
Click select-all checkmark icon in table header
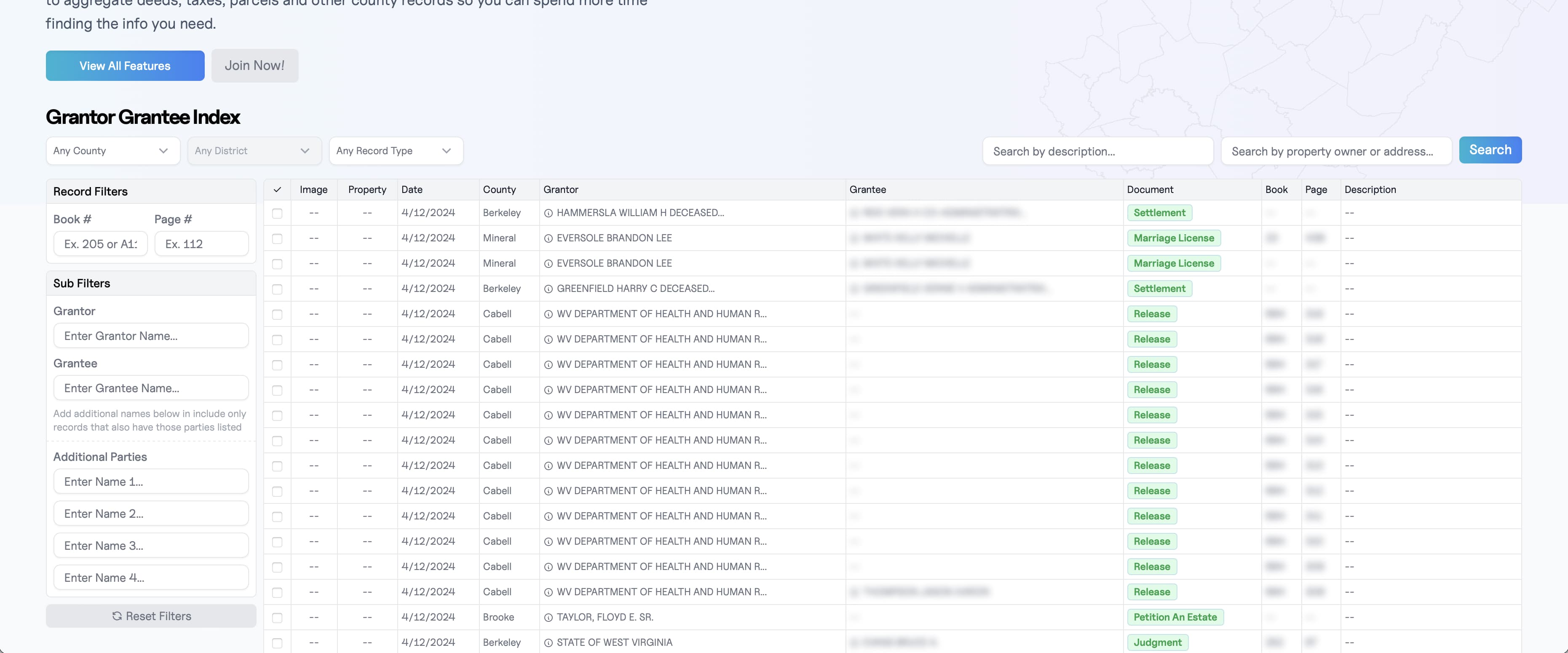pyautogui.click(x=277, y=190)
